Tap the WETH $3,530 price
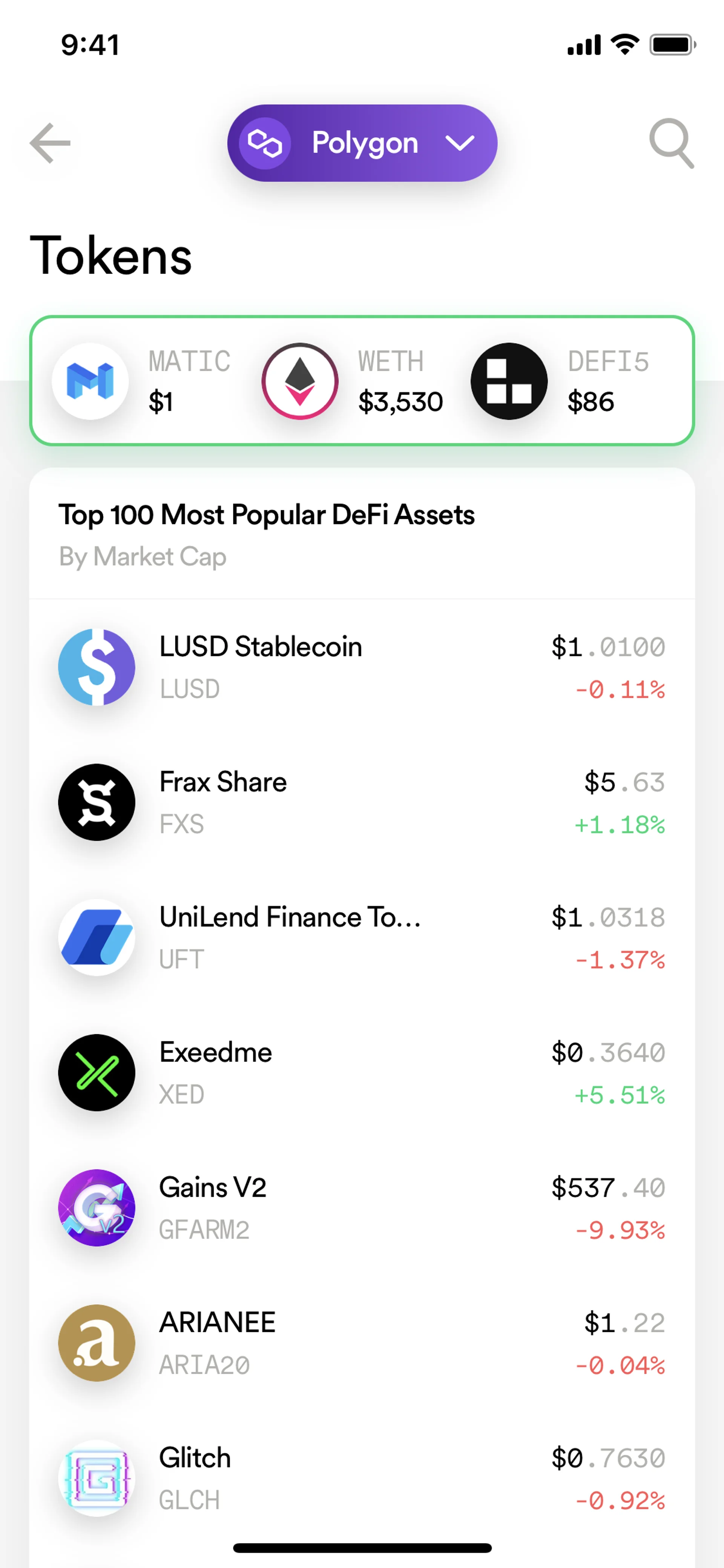Viewport: 724px width, 1568px height. 400,402
